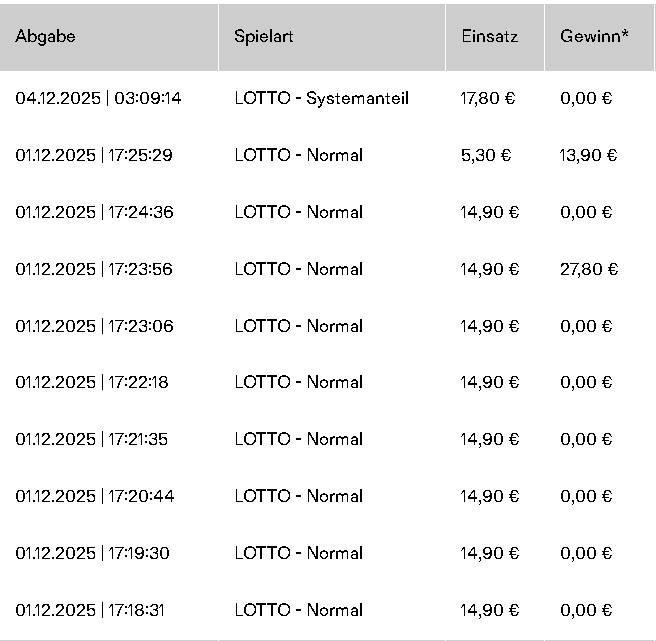
Task: Click LOTTO - Normal in the 17:18:31 row
Action: click(299, 610)
